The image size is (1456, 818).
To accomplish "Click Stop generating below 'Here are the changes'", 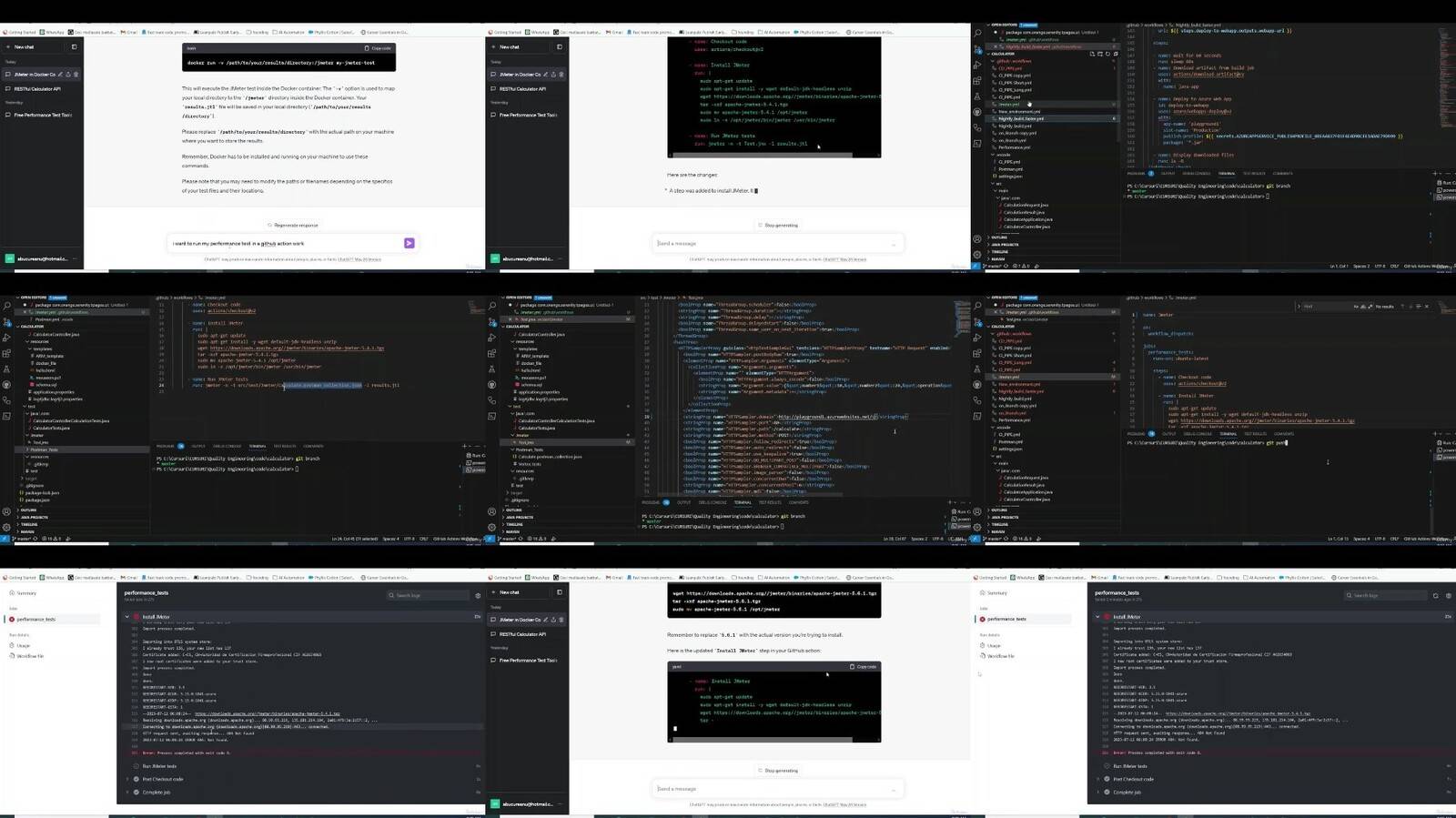I will click(778, 225).
